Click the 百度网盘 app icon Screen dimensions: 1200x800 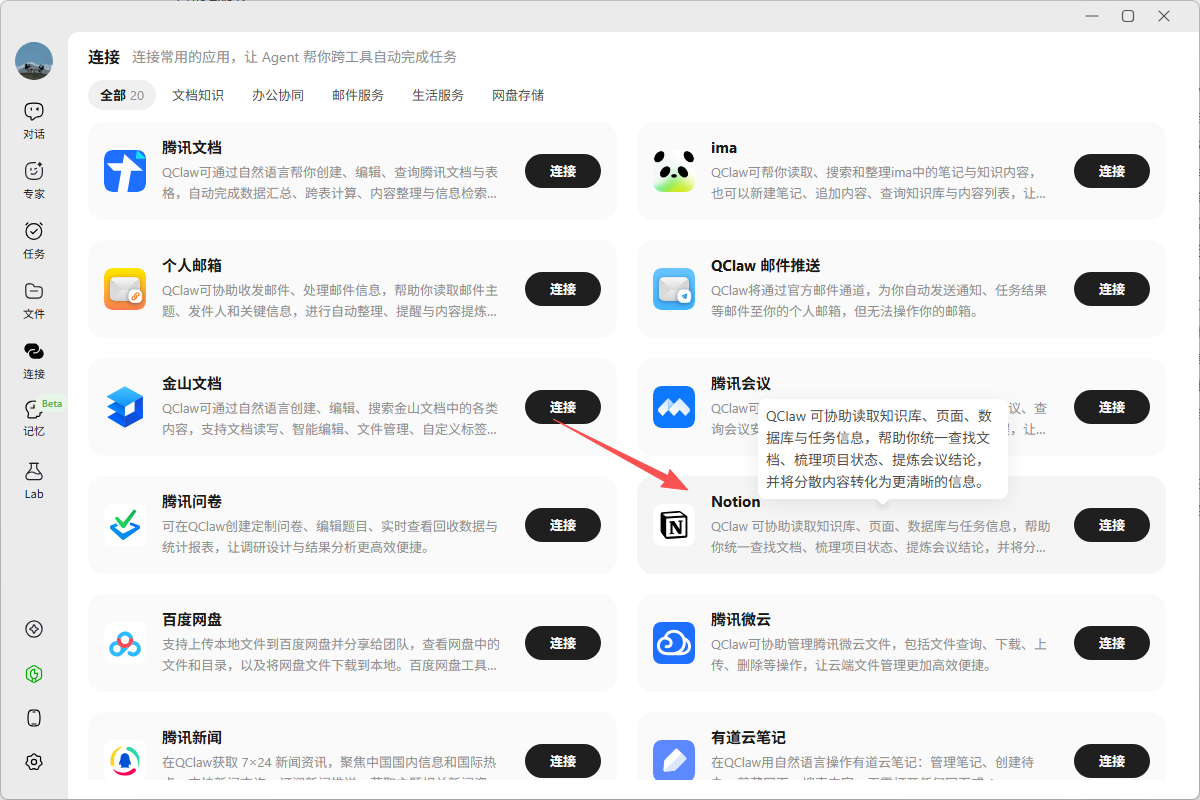pos(125,643)
